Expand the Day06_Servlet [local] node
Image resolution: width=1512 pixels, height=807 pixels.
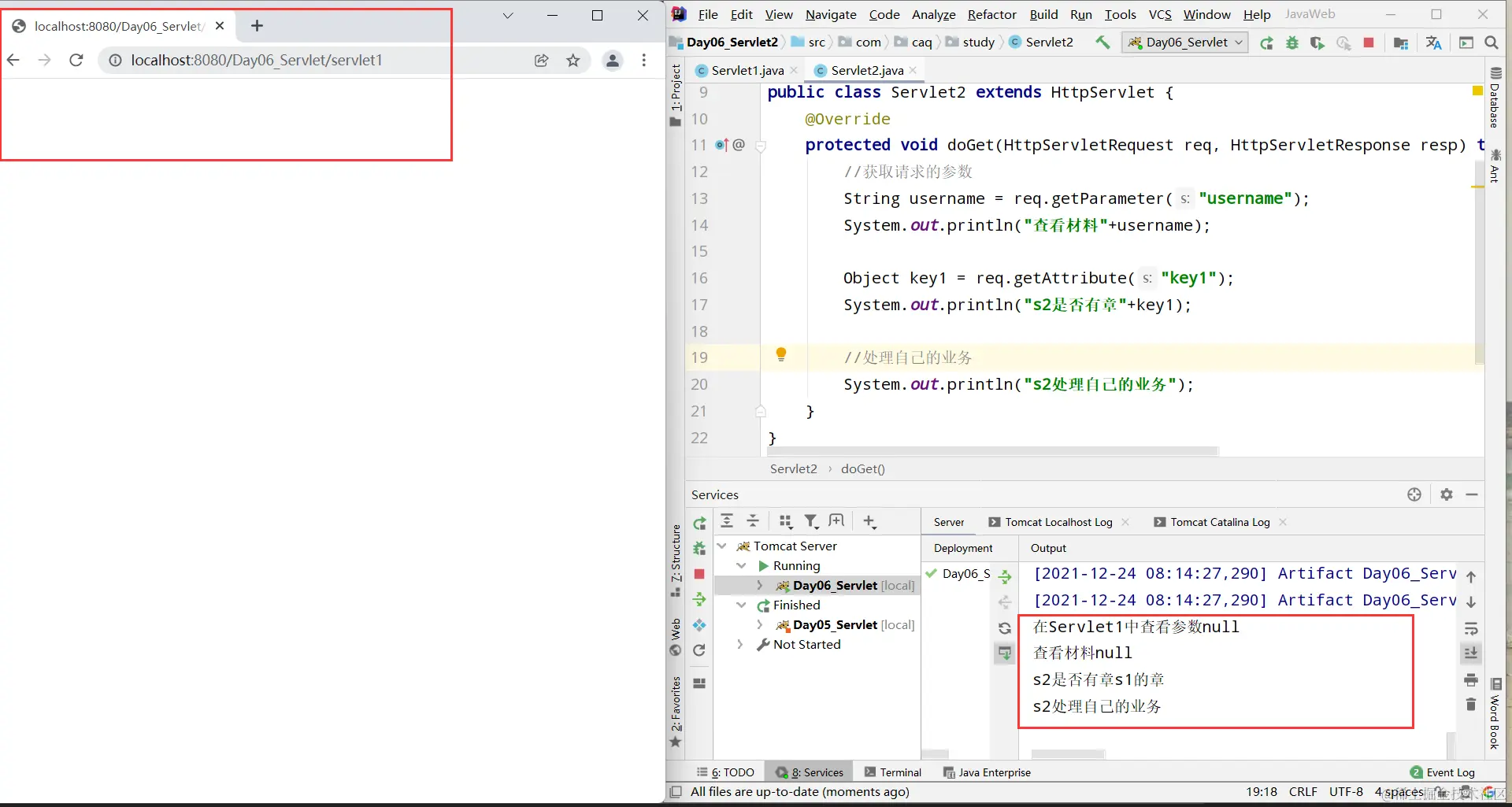click(x=760, y=585)
